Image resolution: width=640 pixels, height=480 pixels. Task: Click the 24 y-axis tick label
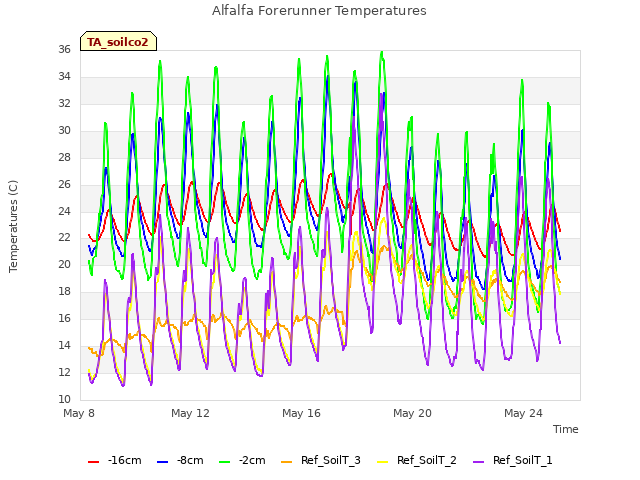64,211
